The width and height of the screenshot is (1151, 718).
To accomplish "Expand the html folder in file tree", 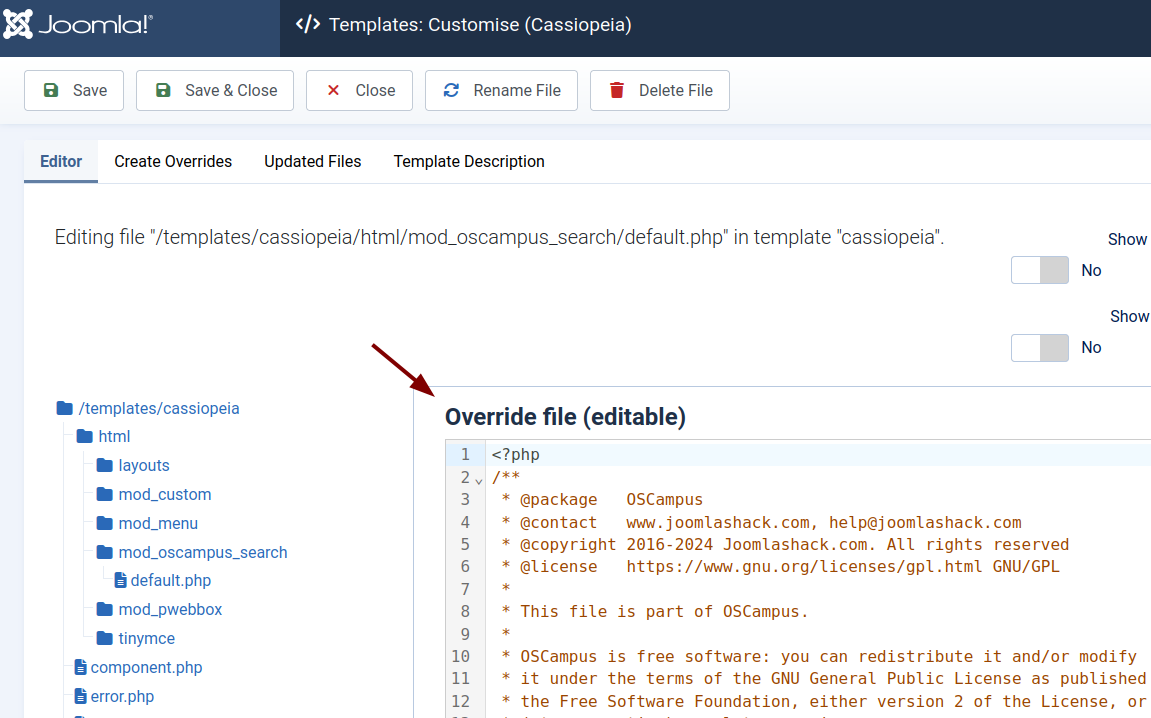I will [x=114, y=436].
